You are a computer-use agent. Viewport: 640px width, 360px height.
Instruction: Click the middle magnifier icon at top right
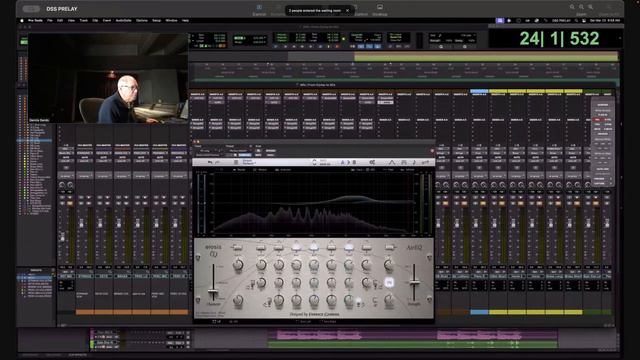(x=581, y=7)
